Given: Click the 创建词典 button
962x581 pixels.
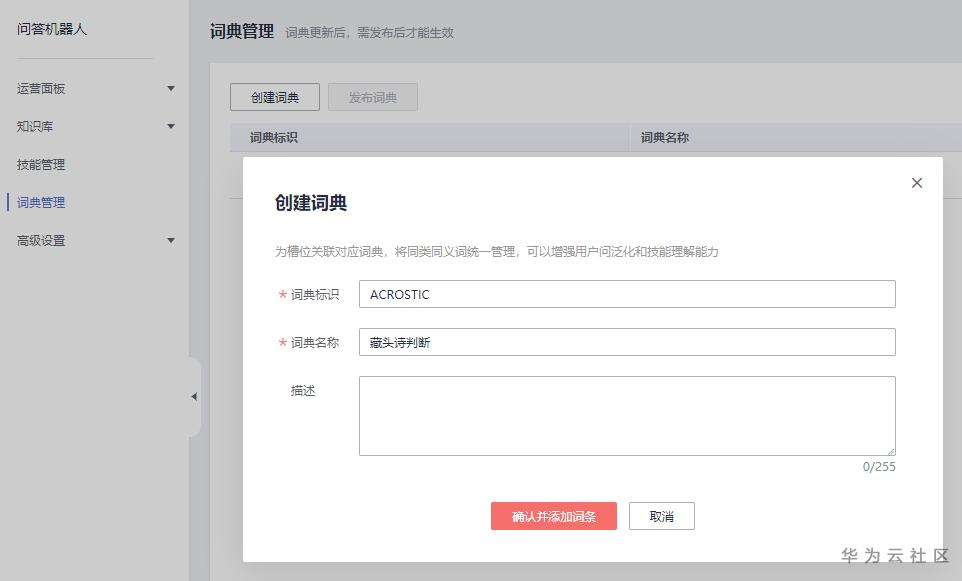Looking at the screenshot, I should [275, 97].
